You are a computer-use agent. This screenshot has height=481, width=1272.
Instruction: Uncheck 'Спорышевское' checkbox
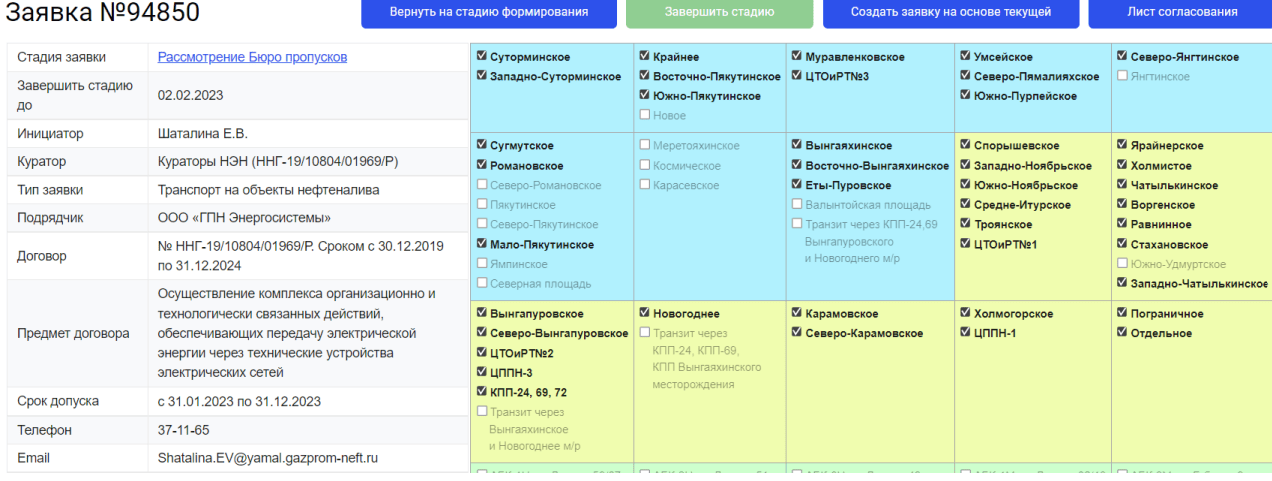click(965, 146)
